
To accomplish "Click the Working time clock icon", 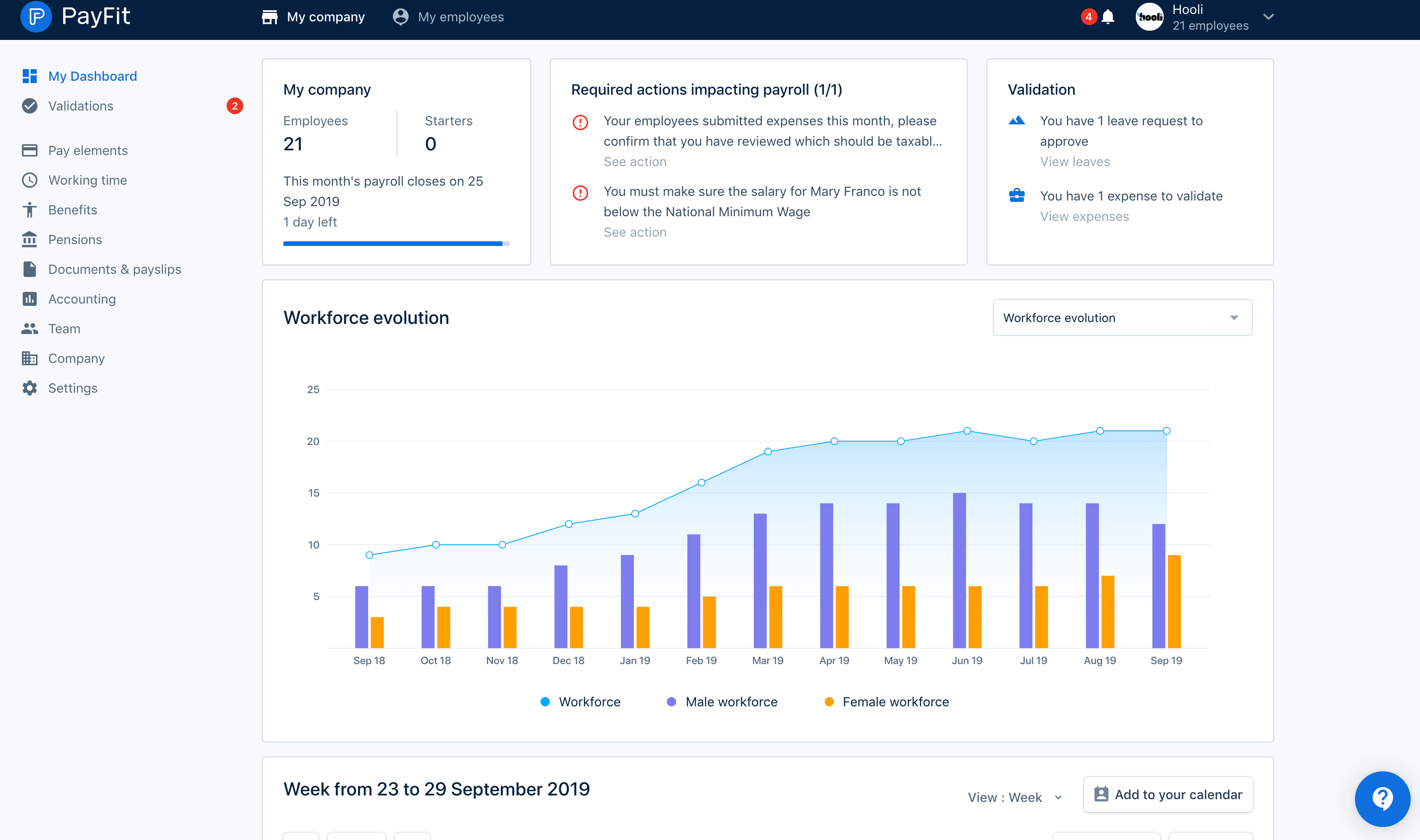I will coord(29,180).
